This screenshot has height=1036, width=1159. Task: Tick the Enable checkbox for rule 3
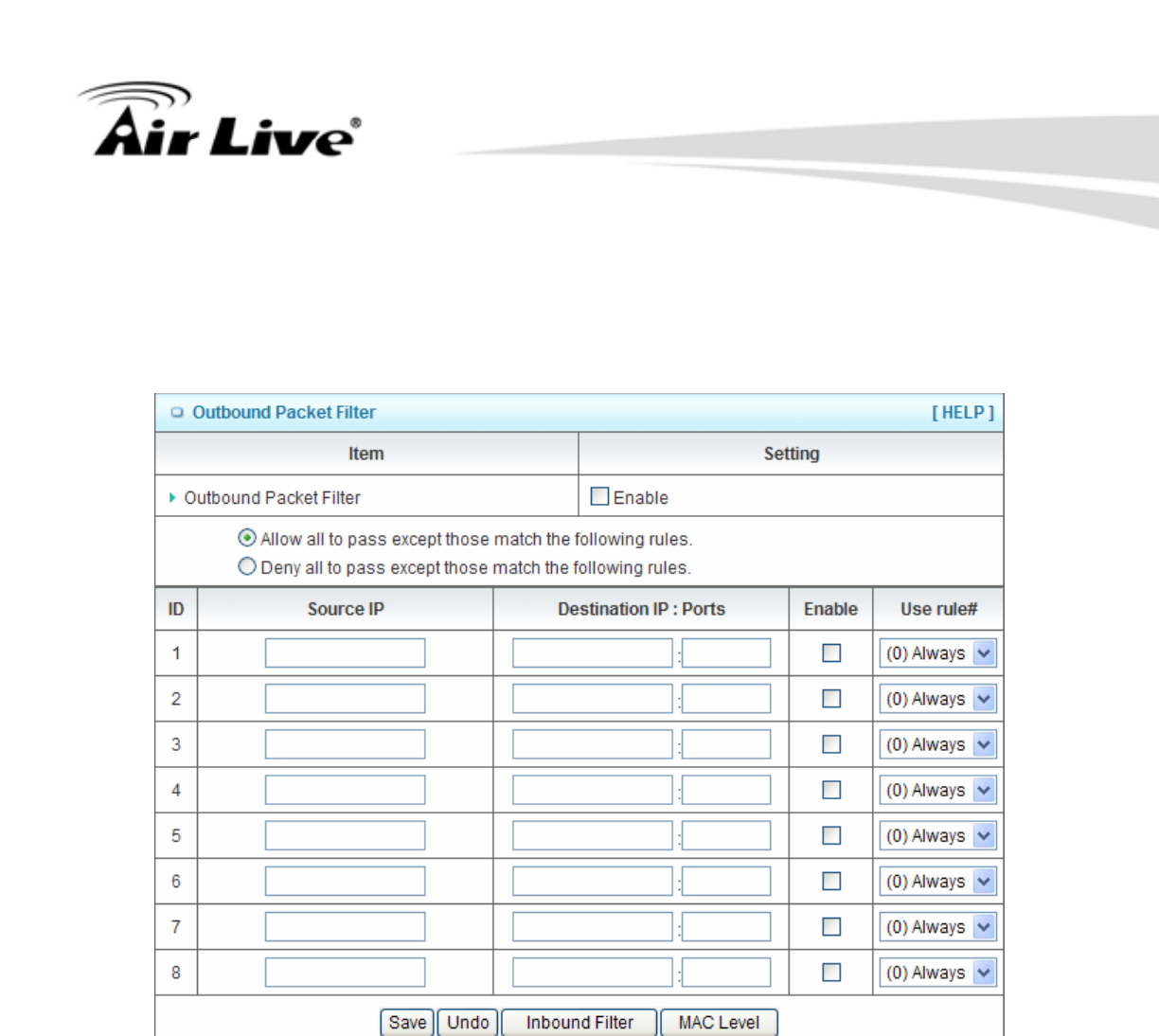[x=831, y=743]
